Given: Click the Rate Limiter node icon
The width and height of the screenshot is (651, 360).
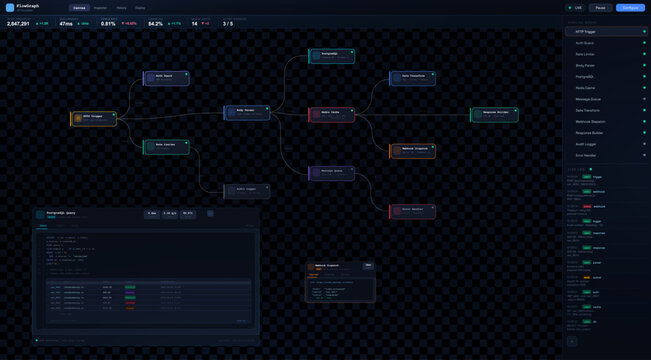Looking at the screenshot, I should (151, 147).
